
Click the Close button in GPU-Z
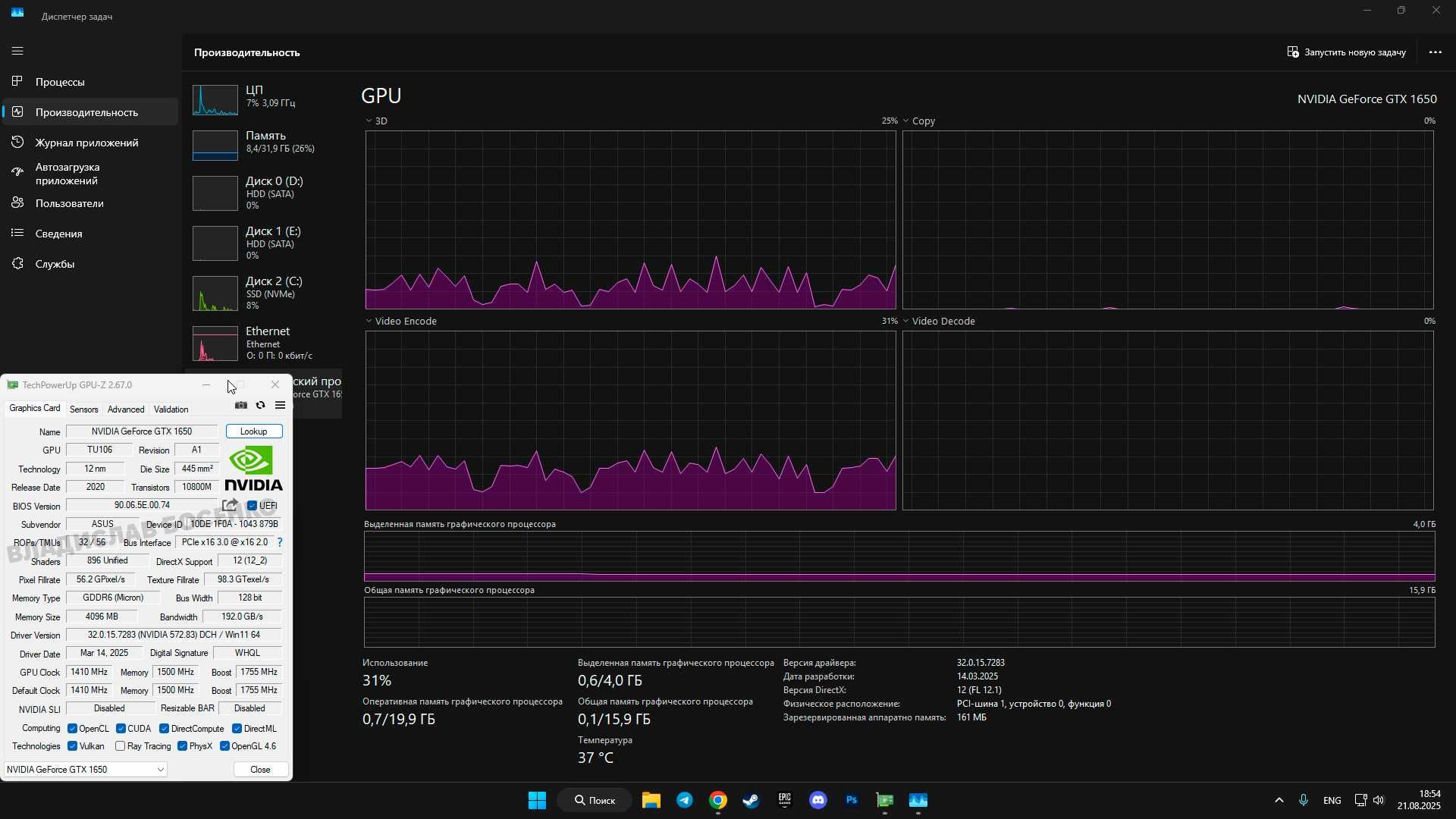pos(260,770)
